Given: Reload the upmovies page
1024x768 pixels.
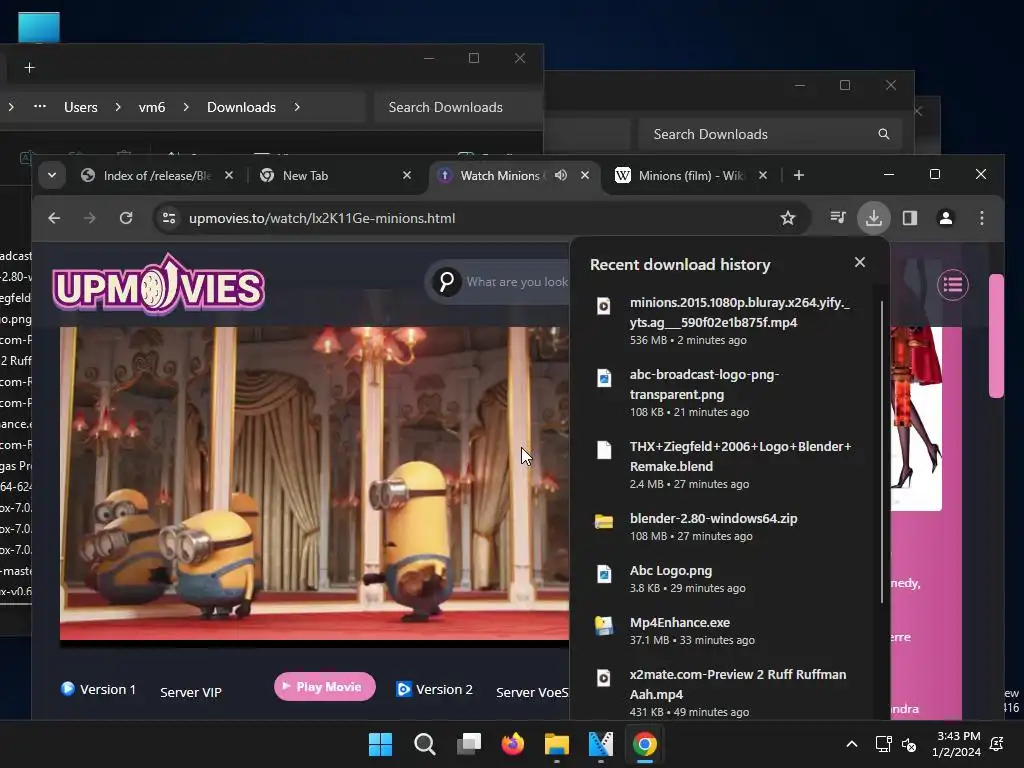Looking at the screenshot, I should tap(126, 218).
